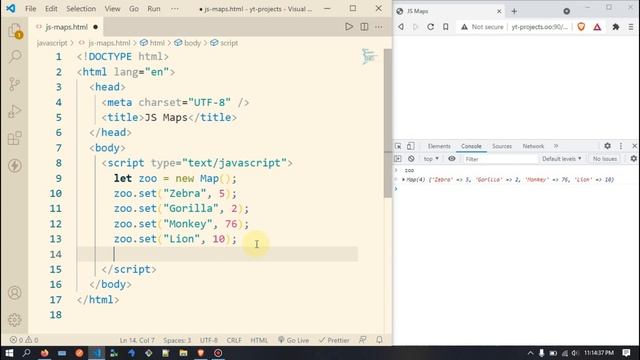Toggle the live expression eye icon
640x360 pixels.
[452, 159]
